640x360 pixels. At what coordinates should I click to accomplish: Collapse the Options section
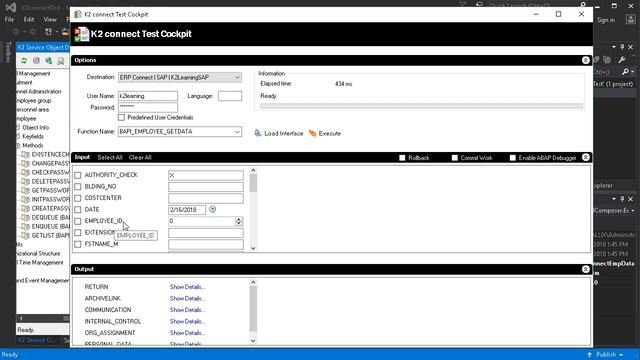[x=586, y=60]
